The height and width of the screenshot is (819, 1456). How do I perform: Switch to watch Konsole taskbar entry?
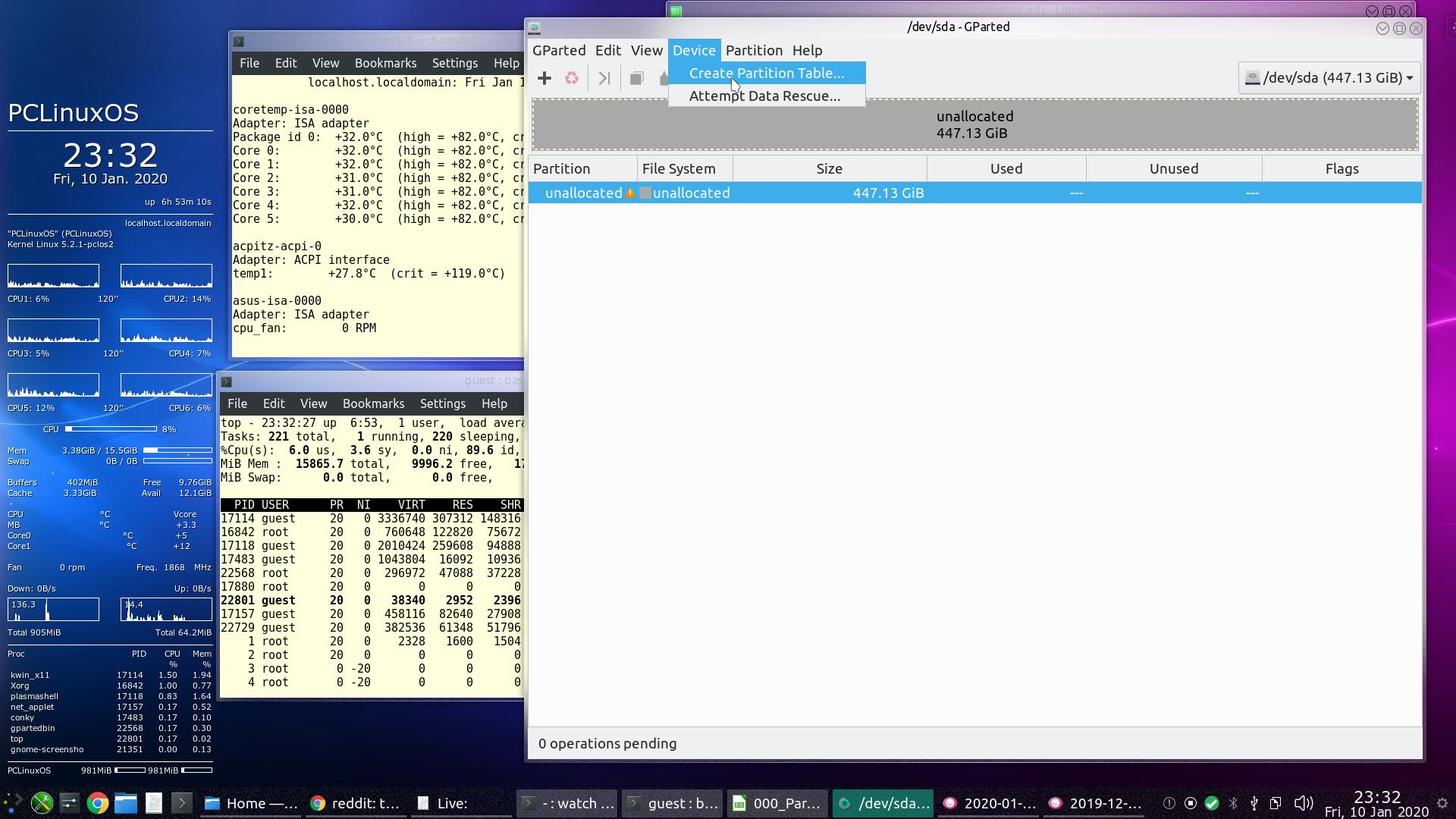[x=567, y=804]
